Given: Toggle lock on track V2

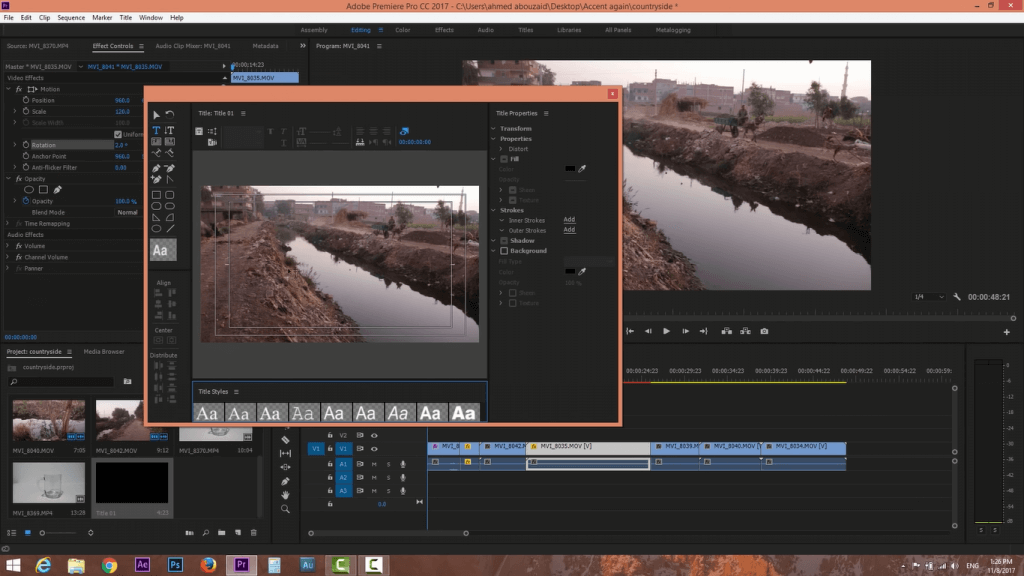Looking at the screenshot, I should click(x=330, y=435).
